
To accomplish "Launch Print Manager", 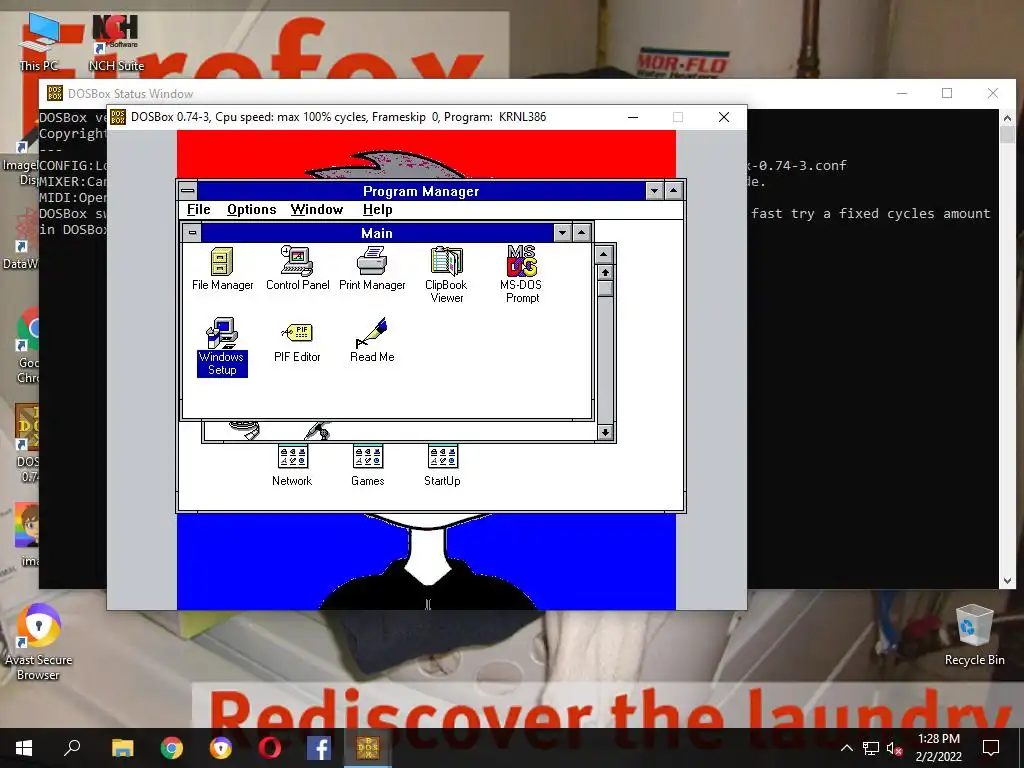I will pyautogui.click(x=372, y=268).
